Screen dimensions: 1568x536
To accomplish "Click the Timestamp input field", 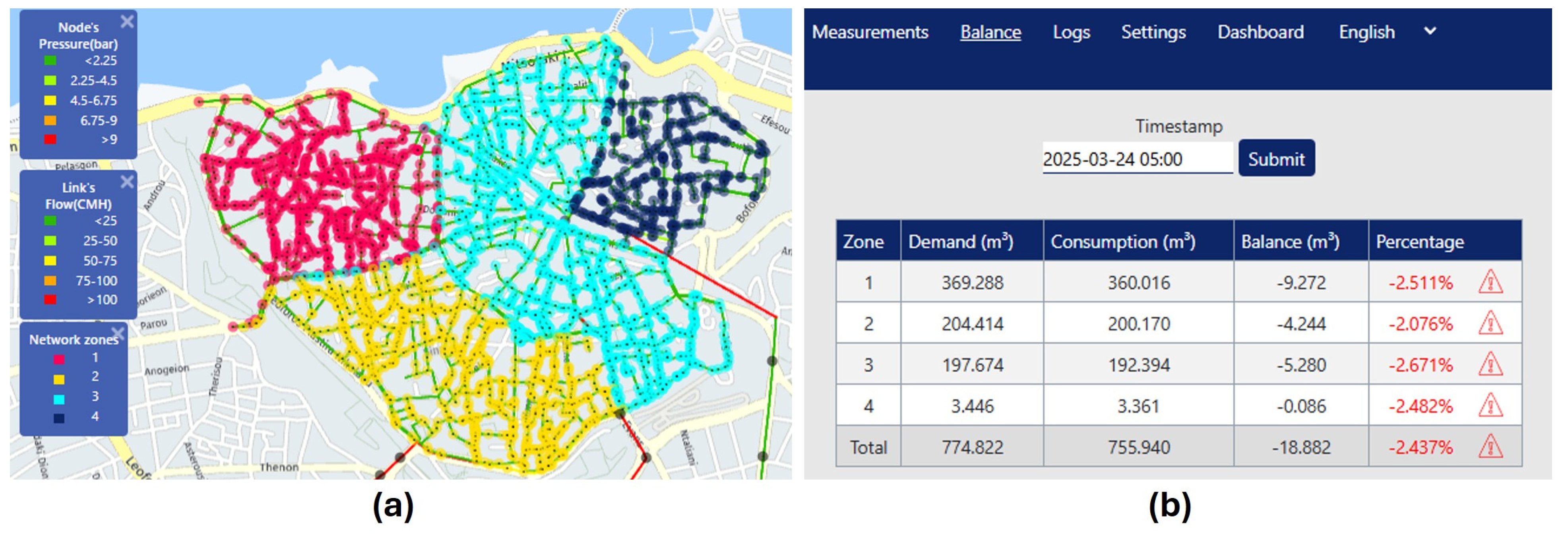I will click(x=1138, y=159).
